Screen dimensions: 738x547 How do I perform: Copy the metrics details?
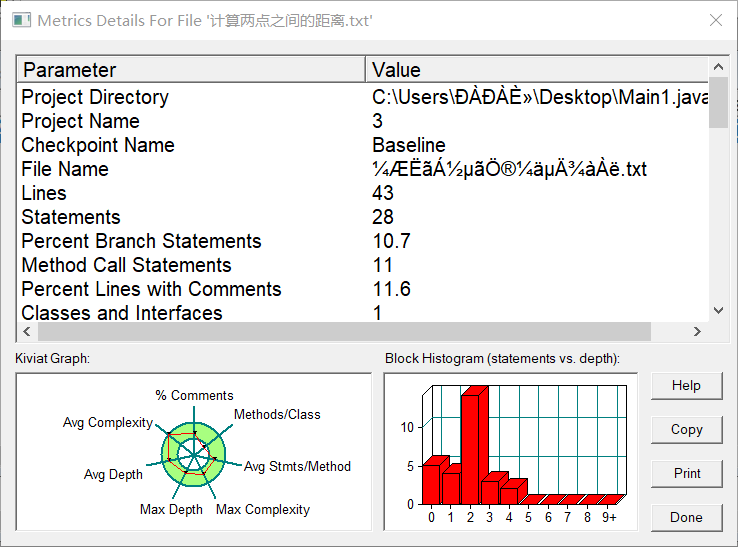point(686,429)
